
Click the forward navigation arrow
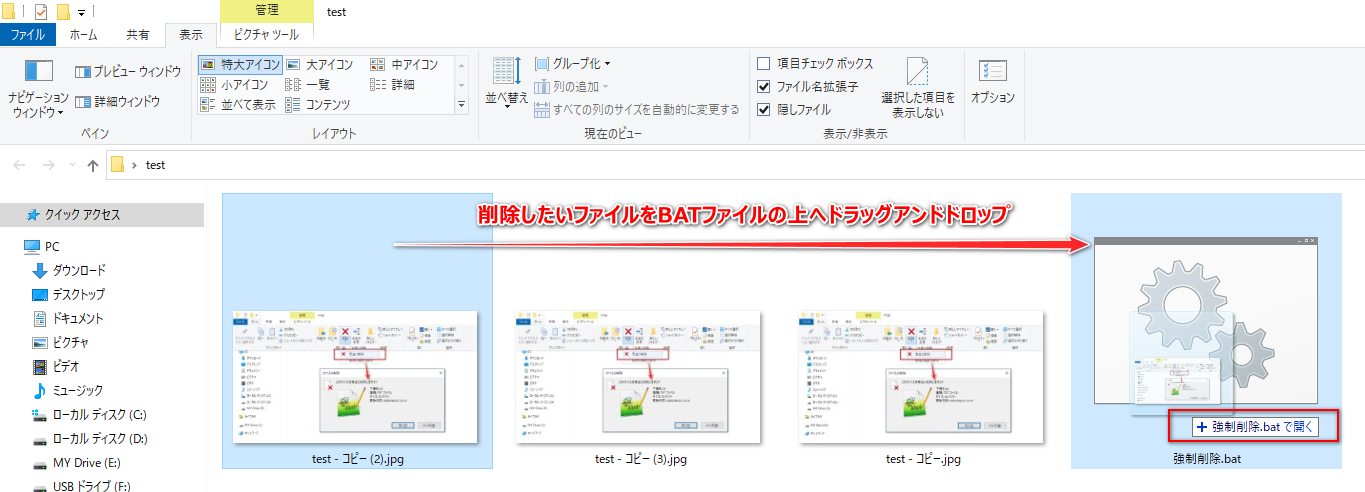coord(49,165)
